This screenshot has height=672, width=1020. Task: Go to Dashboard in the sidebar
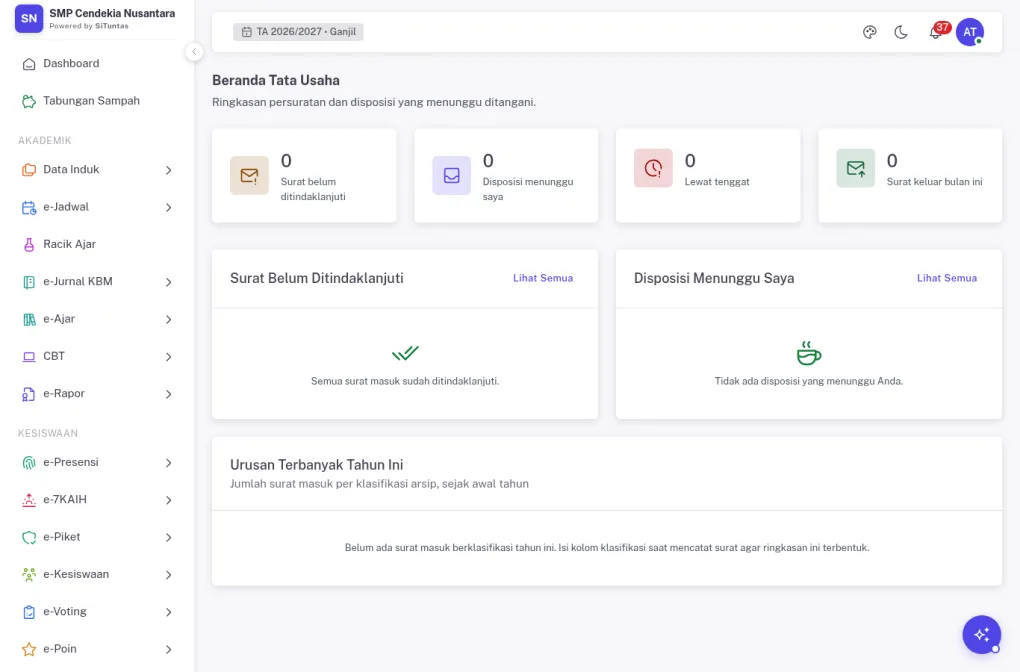97,64
